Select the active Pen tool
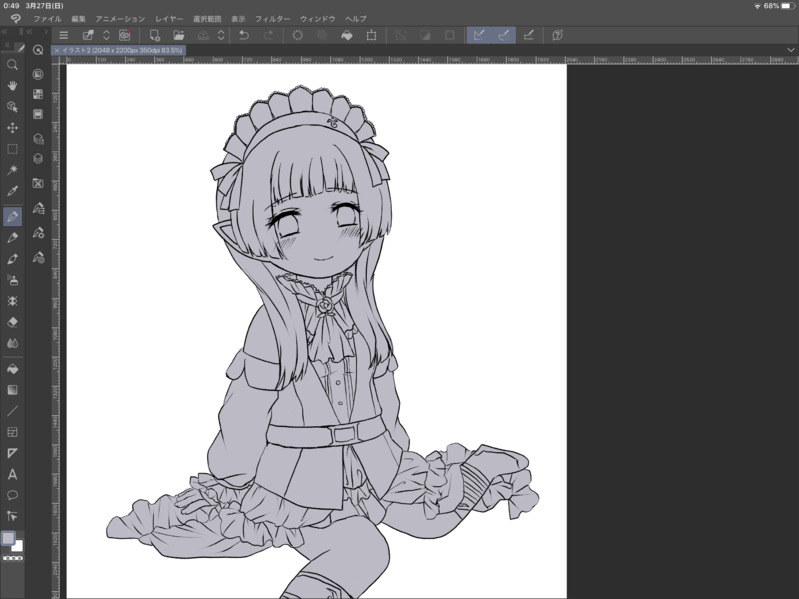Screen dimensions: 799x599 click(x=12, y=216)
